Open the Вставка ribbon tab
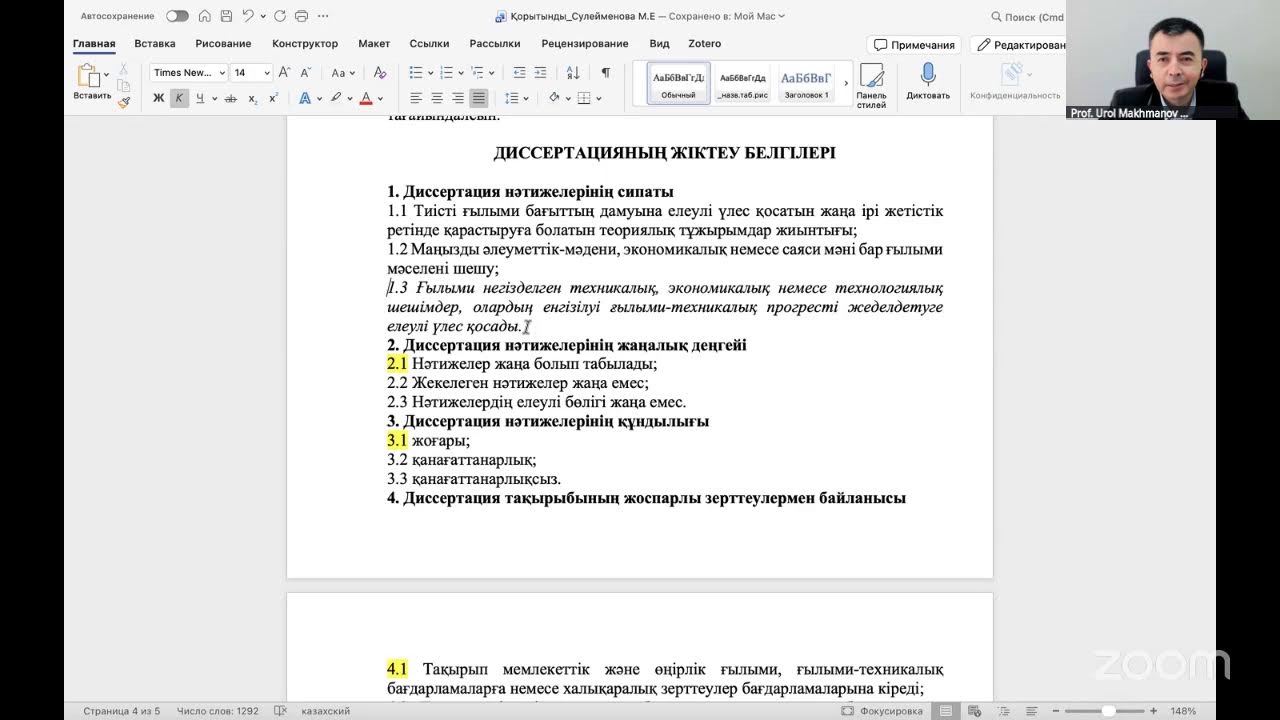The height and width of the screenshot is (720, 1280). click(x=155, y=44)
